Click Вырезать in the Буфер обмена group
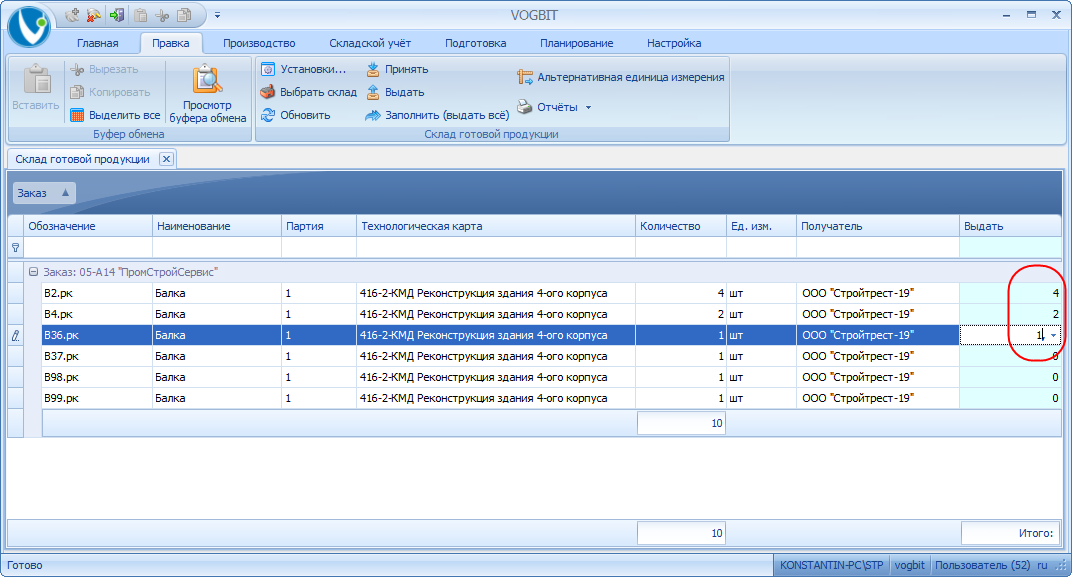The height and width of the screenshot is (577, 1072). [105, 69]
